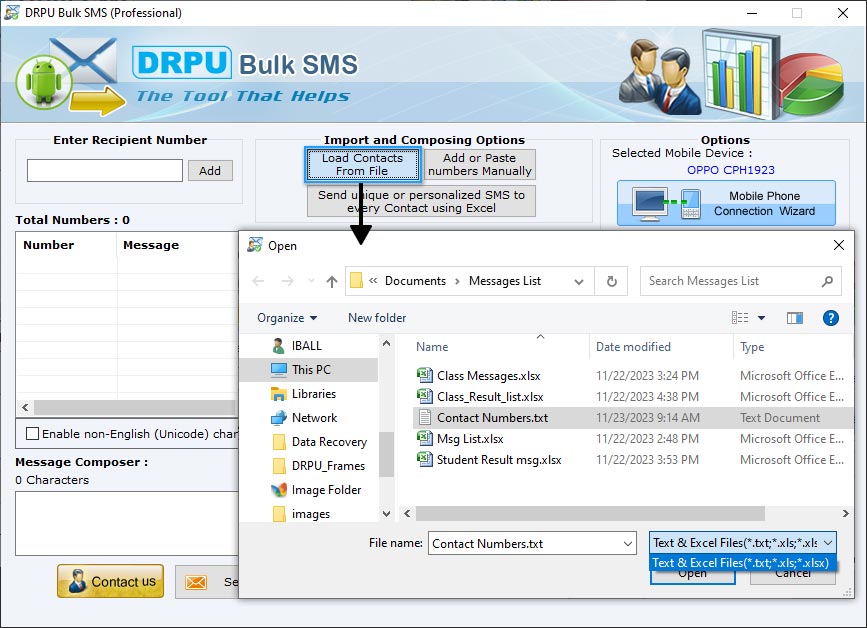This screenshot has height=628, width=867.
Task: Toggle the preview pane icon
Action: (x=795, y=318)
